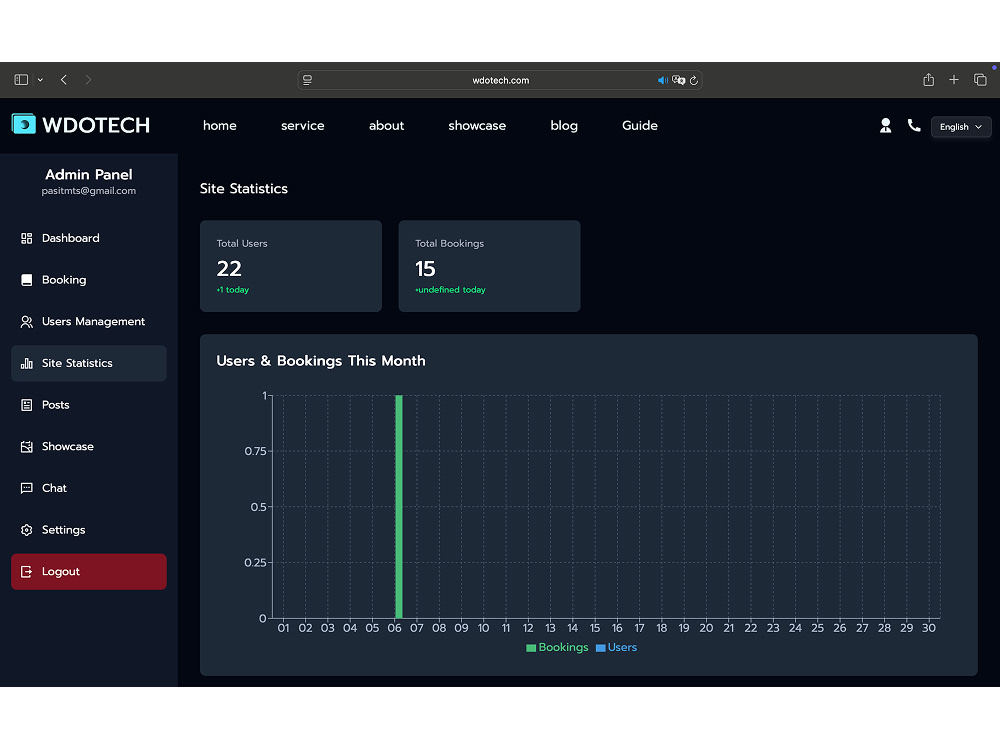1000x750 pixels.
Task: Expand the Safari sidebar dropdown chevron
Action: click(x=40, y=80)
